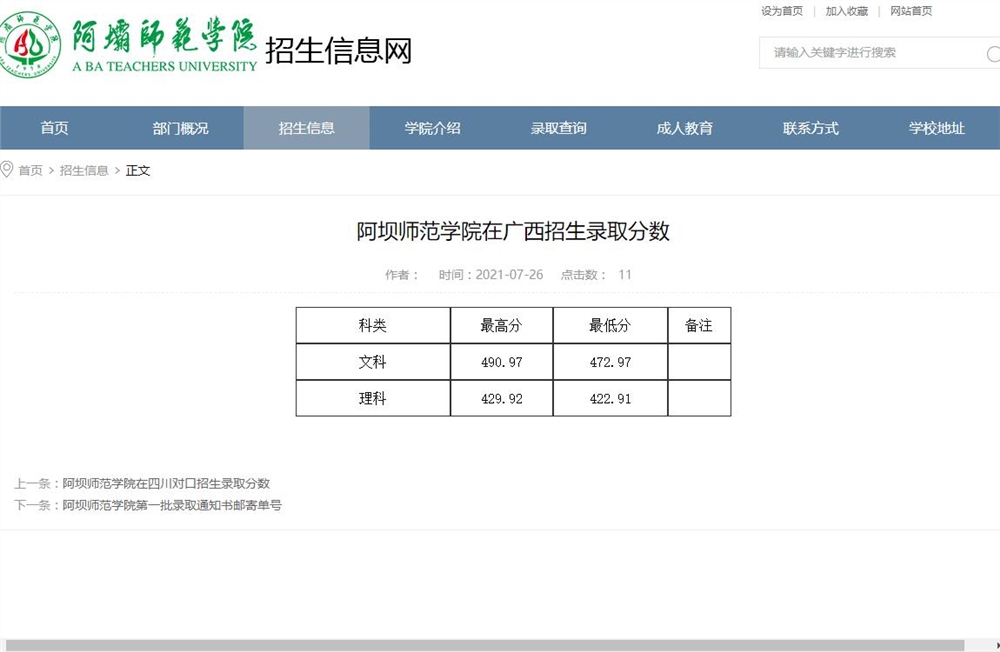Click the 490.97 score cell
1000x652 pixels.
[x=502, y=362]
